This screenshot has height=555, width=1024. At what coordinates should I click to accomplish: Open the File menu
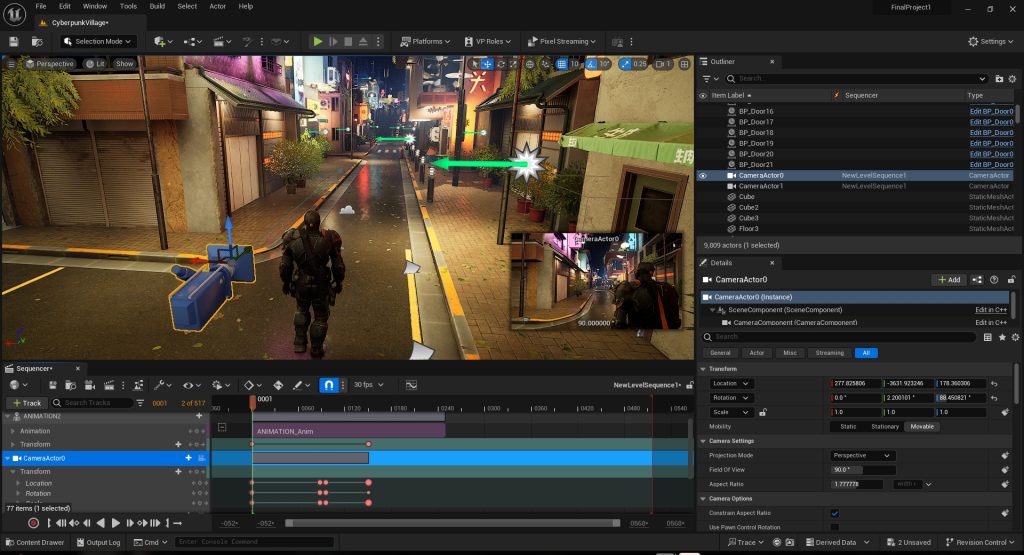40,7
